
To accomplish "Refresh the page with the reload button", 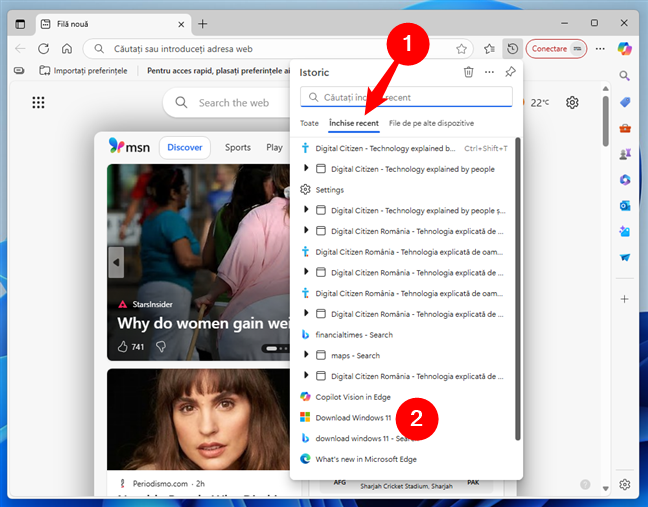I will [43, 48].
